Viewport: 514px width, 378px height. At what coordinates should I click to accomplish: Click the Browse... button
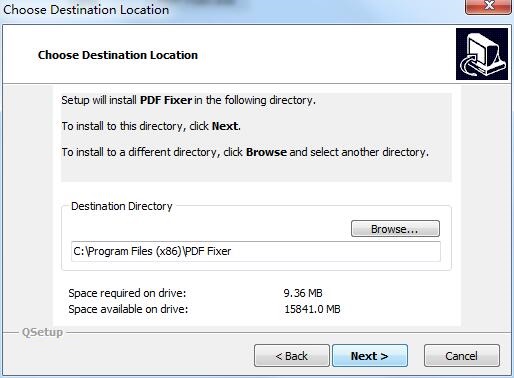[x=395, y=229]
